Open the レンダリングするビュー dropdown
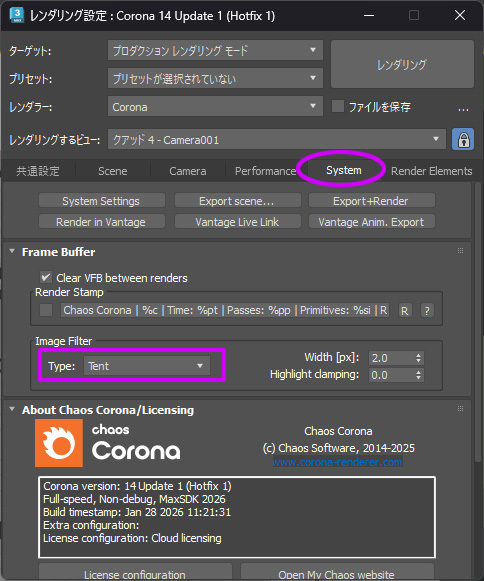This screenshot has height=581, width=484. 277,139
